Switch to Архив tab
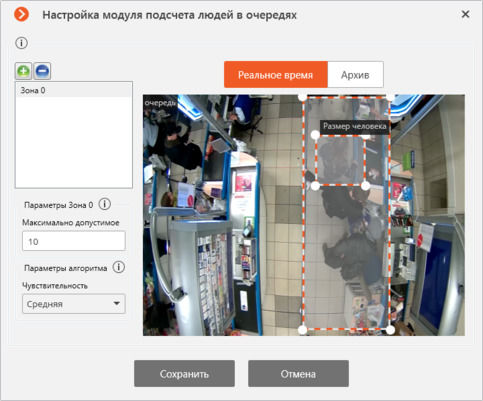This screenshot has height=401, width=483. click(355, 75)
